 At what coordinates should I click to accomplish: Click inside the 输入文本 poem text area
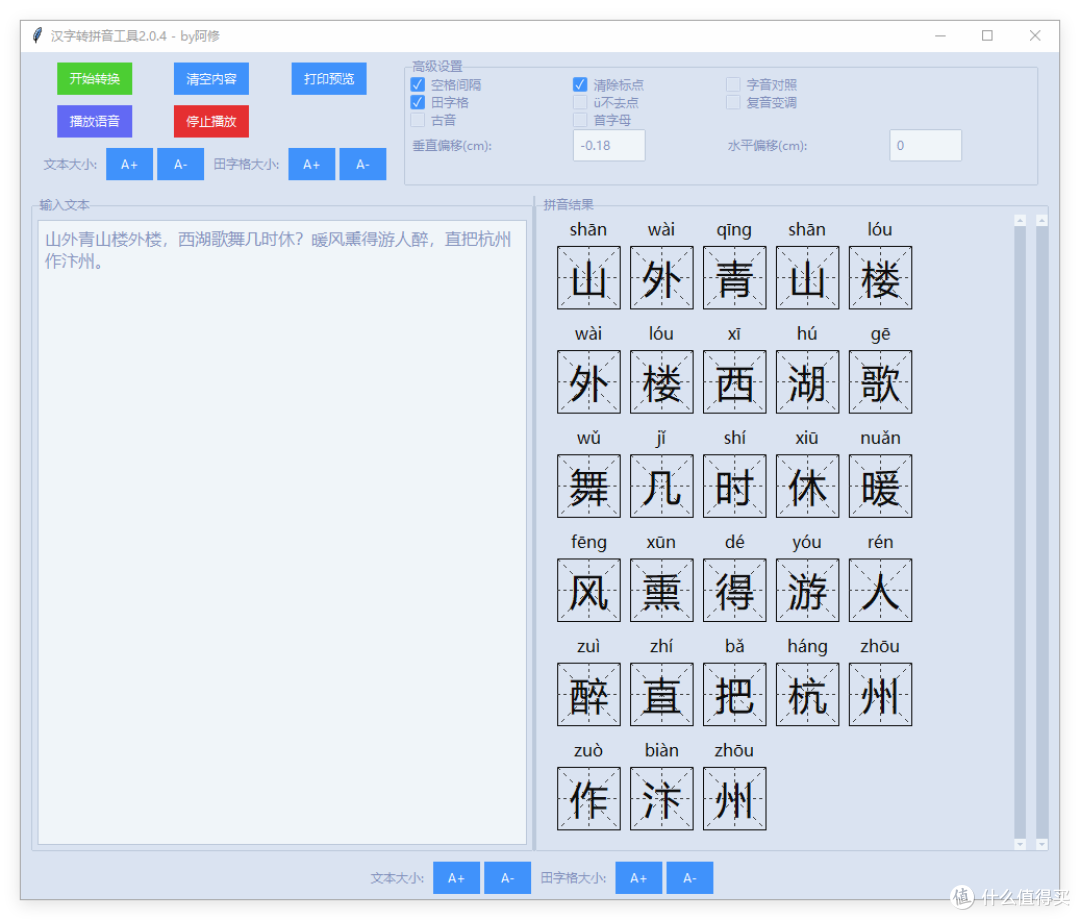(x=282, y=532)
